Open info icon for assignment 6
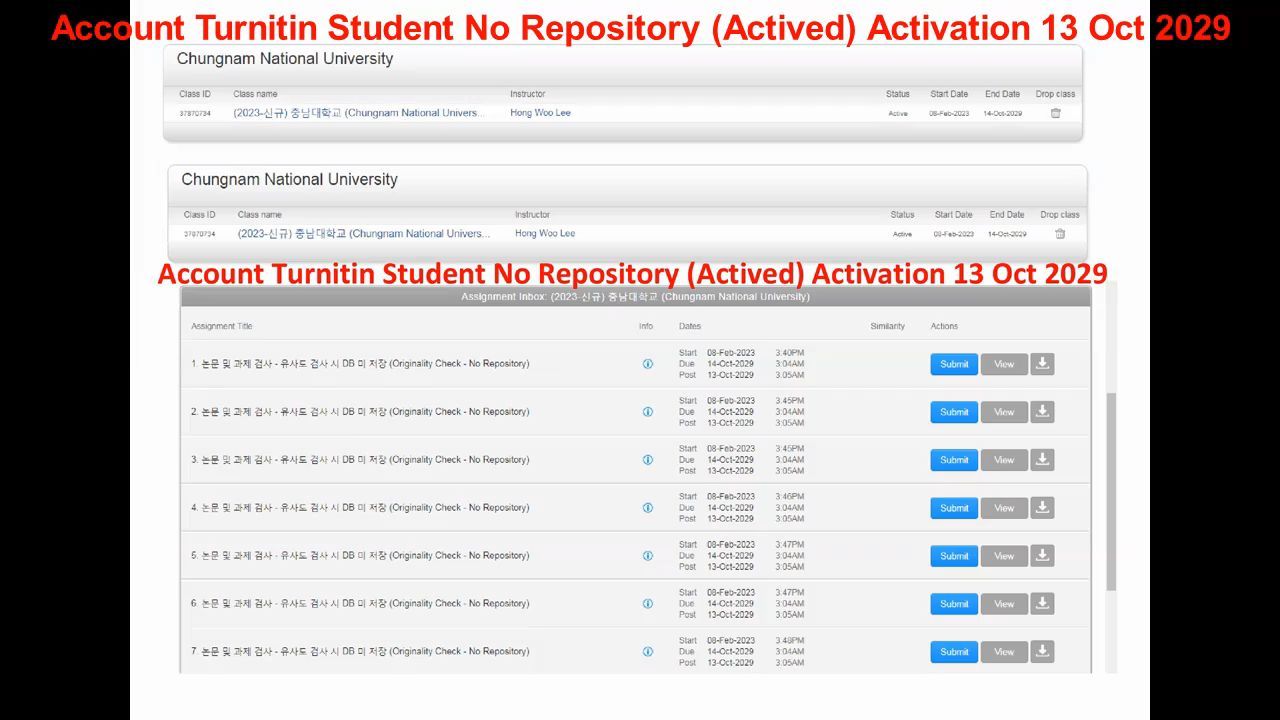The image size is (1280, 720). (x=648, y=604)
